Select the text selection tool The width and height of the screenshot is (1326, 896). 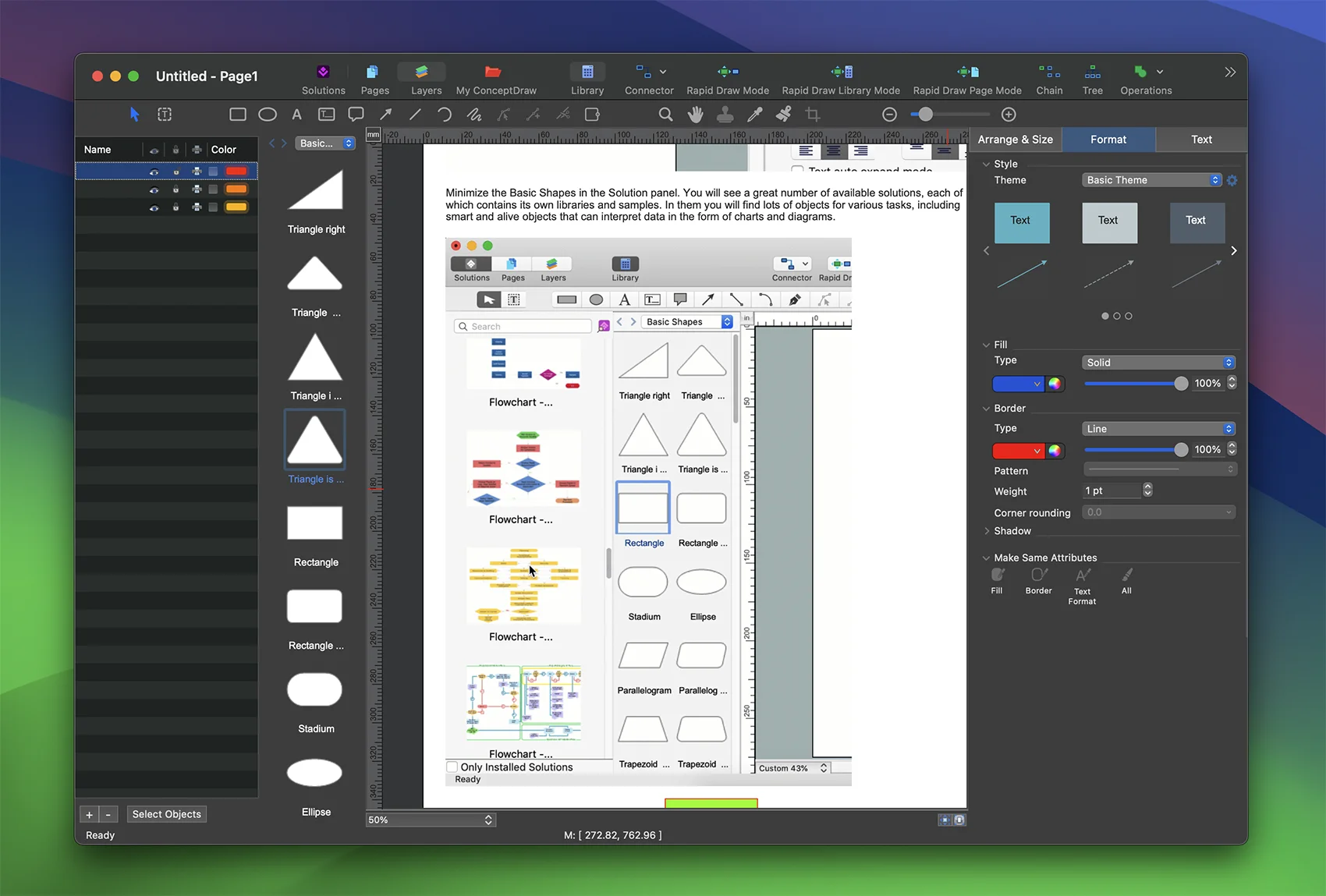(x=165, y=115)
